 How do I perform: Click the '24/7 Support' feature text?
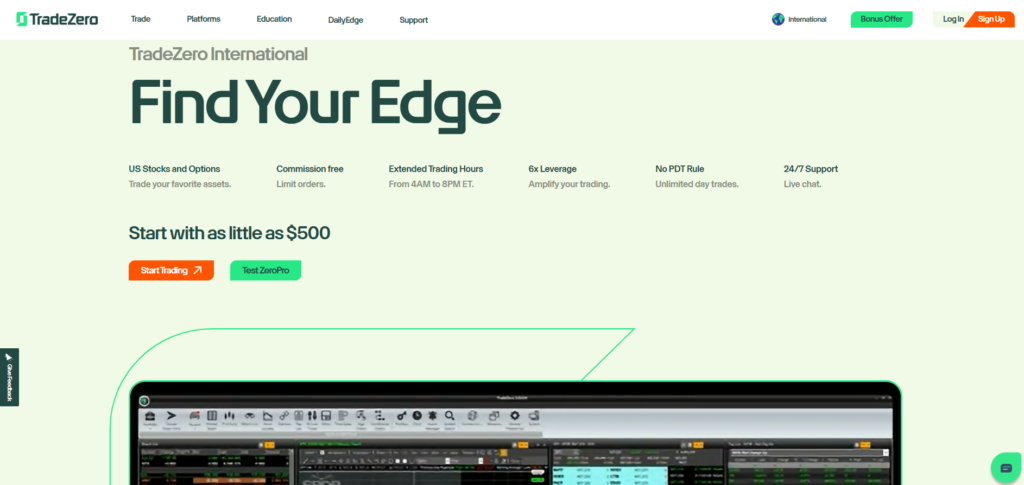[810, 169]
